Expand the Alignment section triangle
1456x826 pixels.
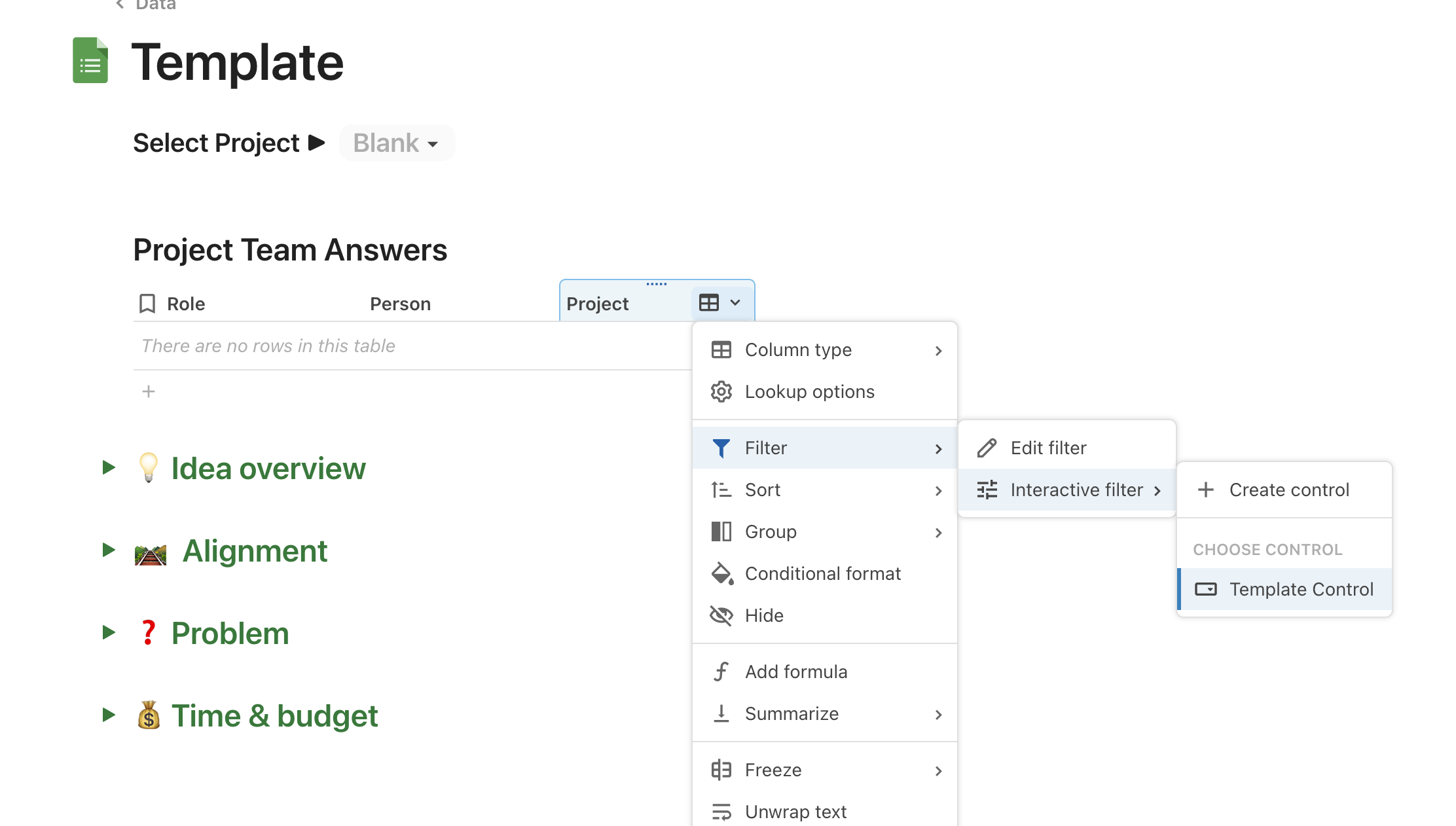(x=109, y=550)
